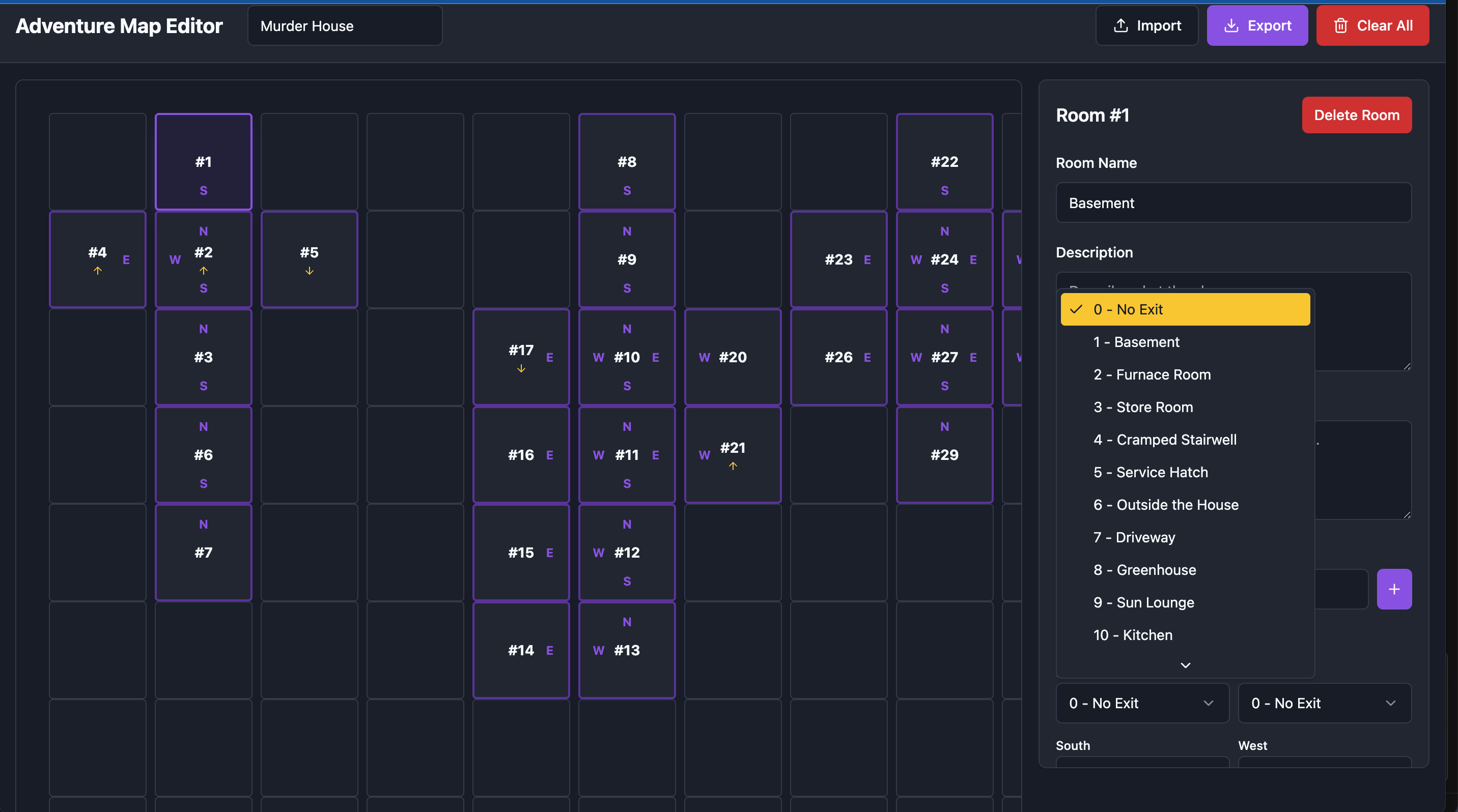
Task: Choose 7 - Driveway from the exit list
Action: (x=1134, y=537)
